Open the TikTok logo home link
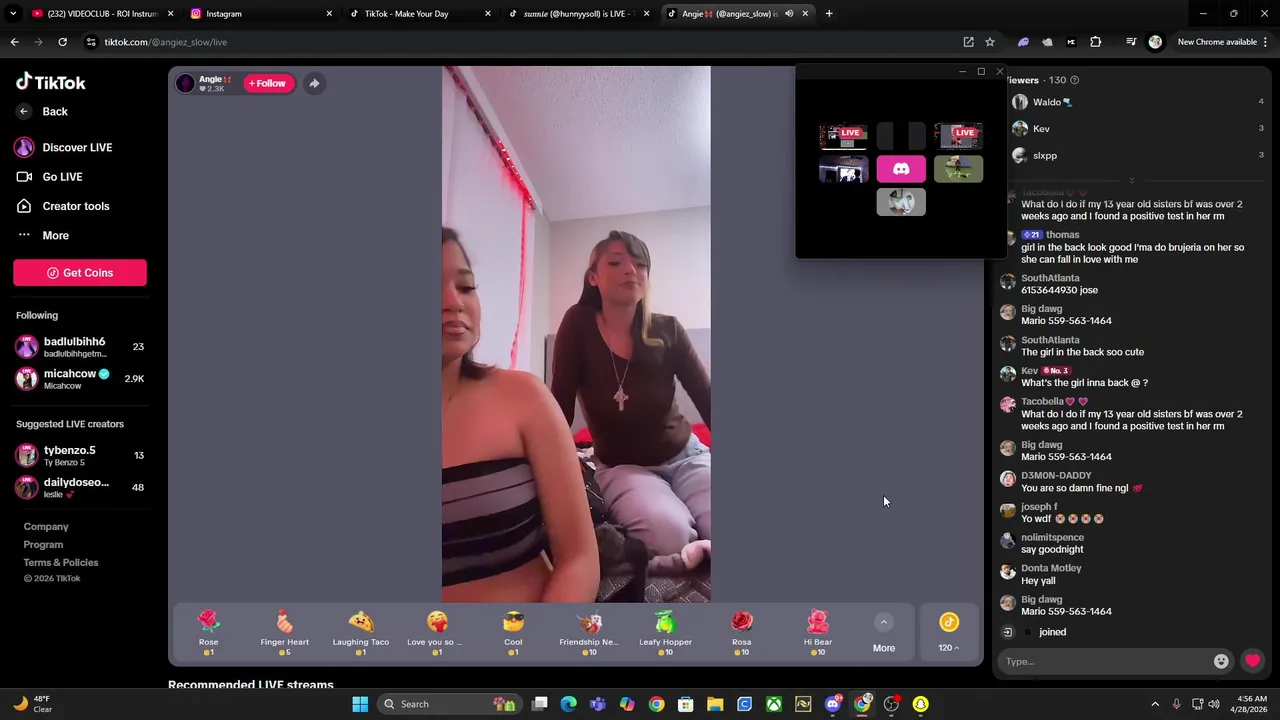This screenshot has width=1280, height=720. [x=51, y=82]
